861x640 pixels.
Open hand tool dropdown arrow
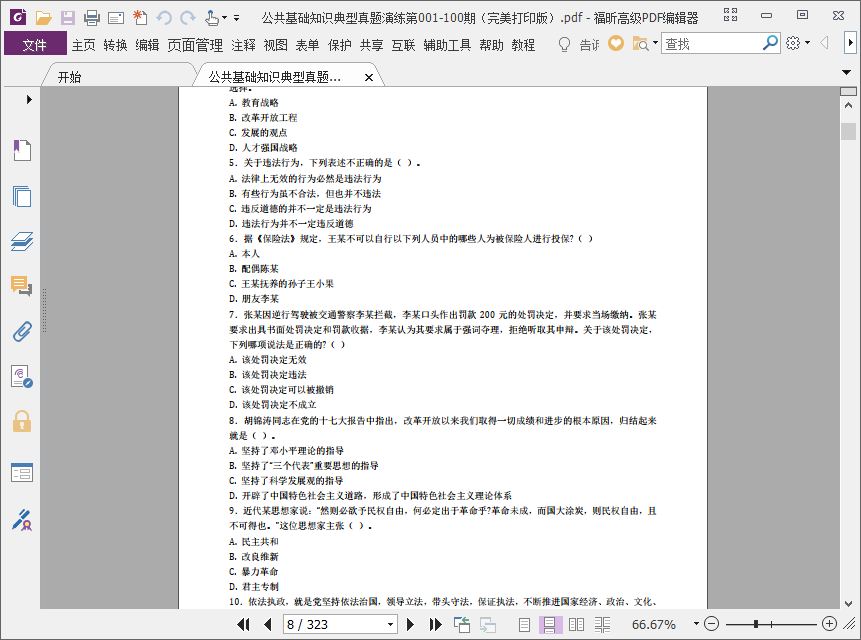(224, 18)
